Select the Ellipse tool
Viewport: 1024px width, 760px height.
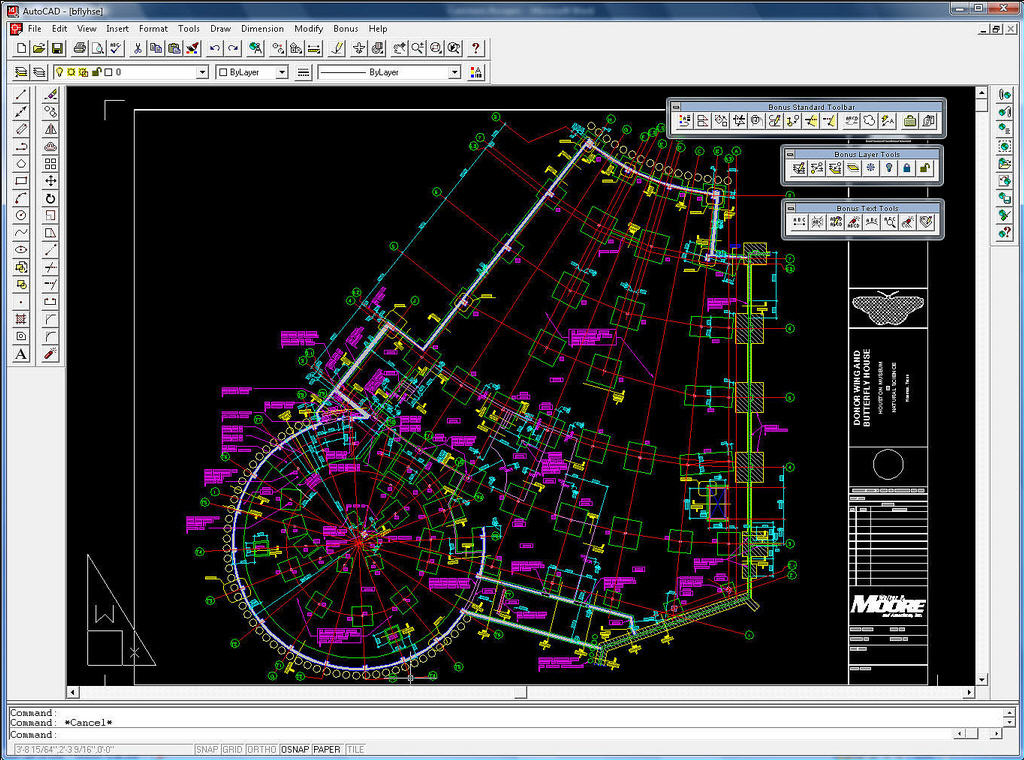click(21, 249)
